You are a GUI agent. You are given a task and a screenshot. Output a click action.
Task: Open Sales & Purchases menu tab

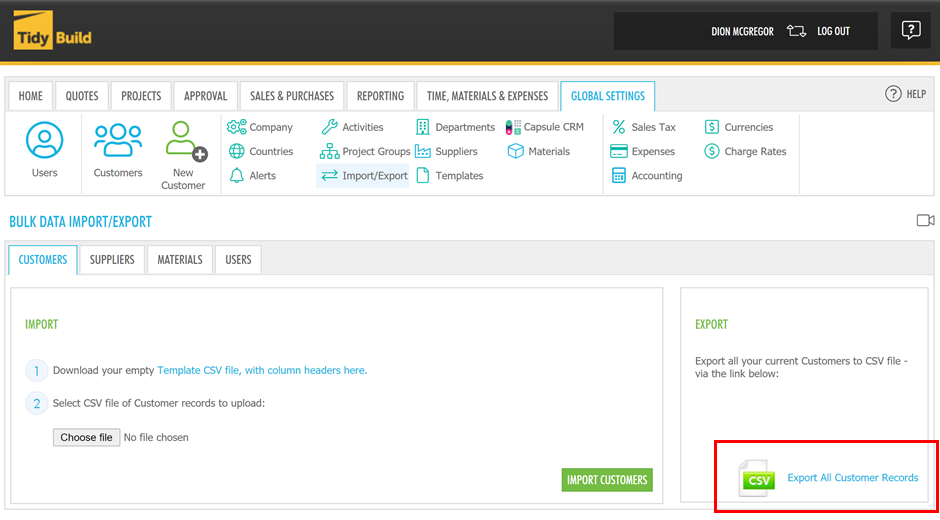pyautogui.click(x=292, y=96)
